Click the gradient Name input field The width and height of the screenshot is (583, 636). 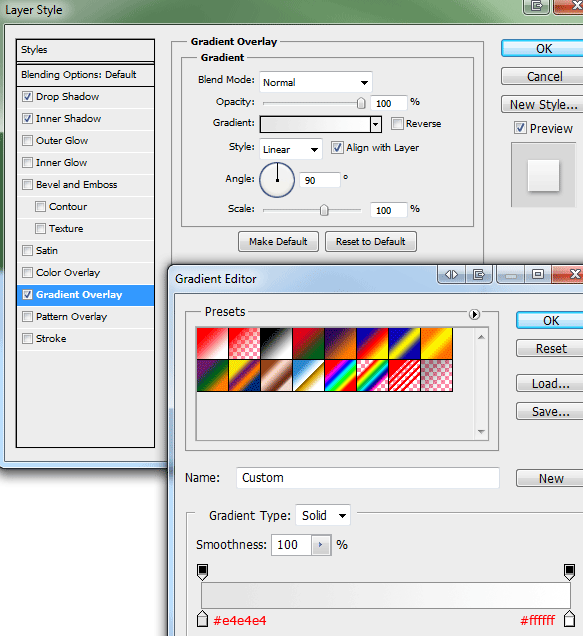(368, 478)
